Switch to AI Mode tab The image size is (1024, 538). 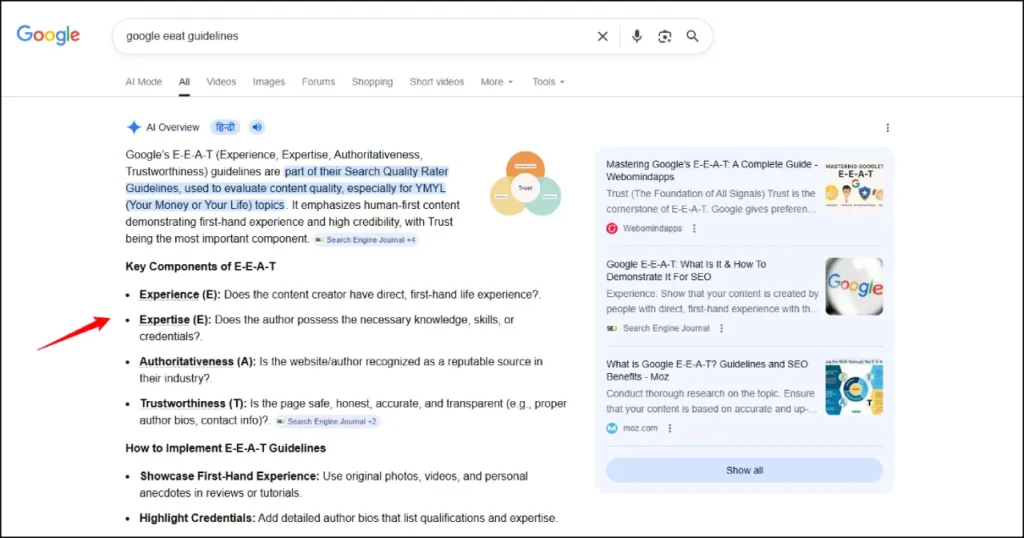coord(144,82)
